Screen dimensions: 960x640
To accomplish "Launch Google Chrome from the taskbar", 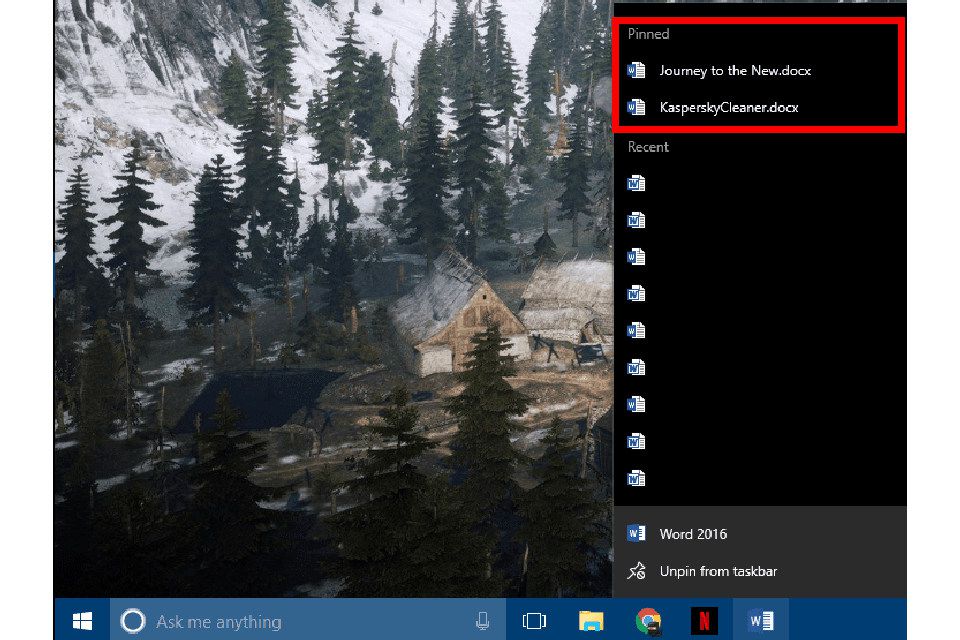I will coord(648,621).
